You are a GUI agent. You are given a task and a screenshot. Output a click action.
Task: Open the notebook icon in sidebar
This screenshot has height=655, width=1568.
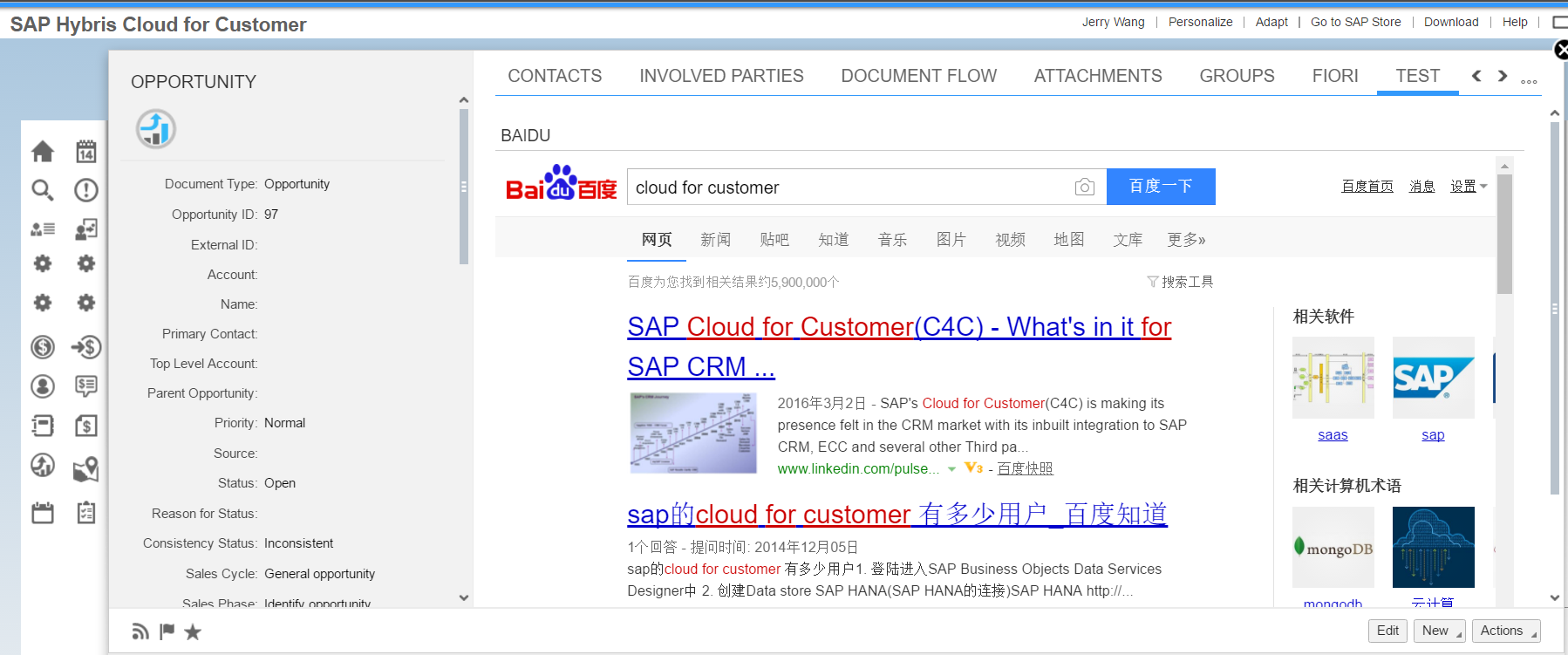43,426
